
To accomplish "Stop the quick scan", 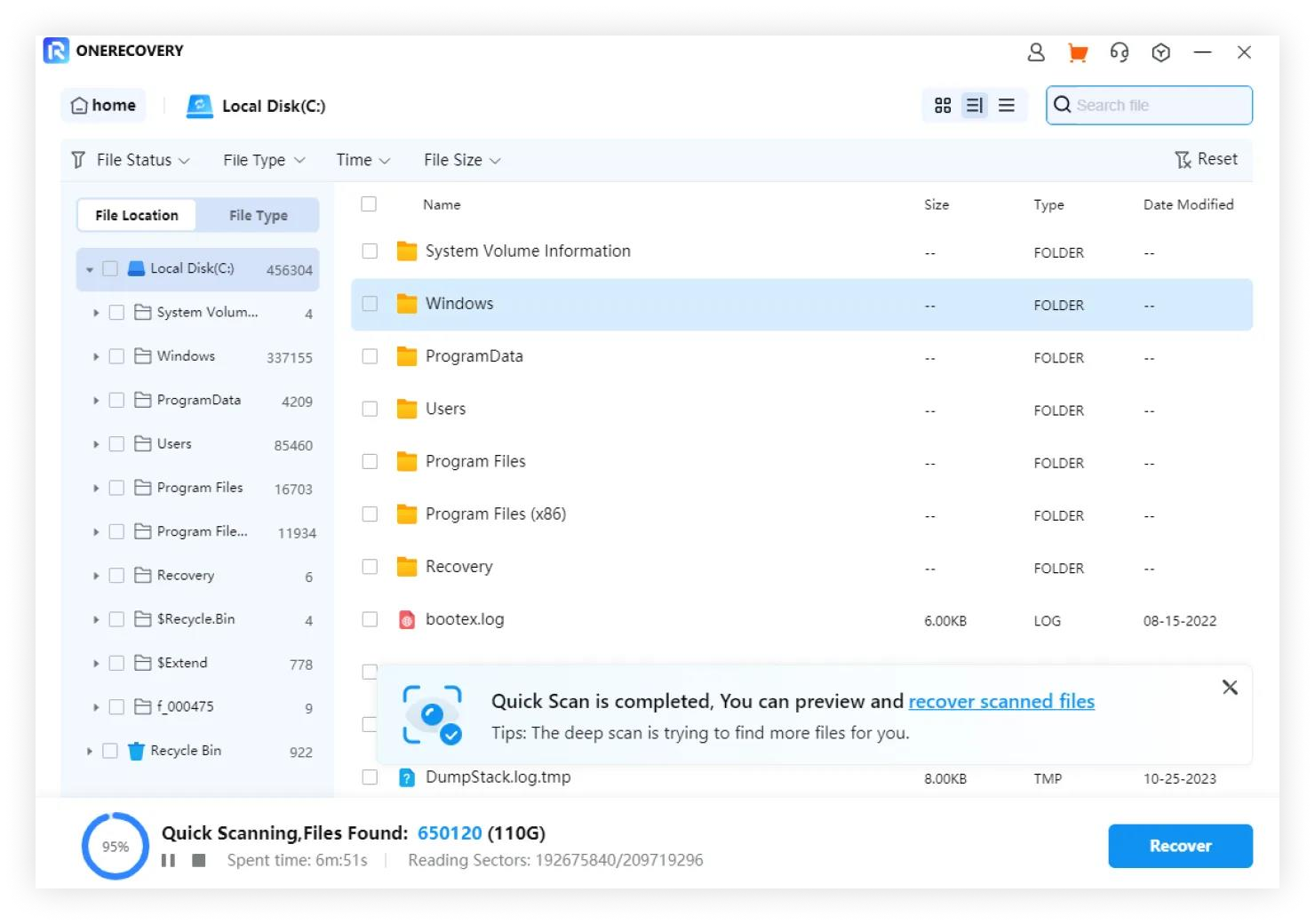I will (199, 860).
